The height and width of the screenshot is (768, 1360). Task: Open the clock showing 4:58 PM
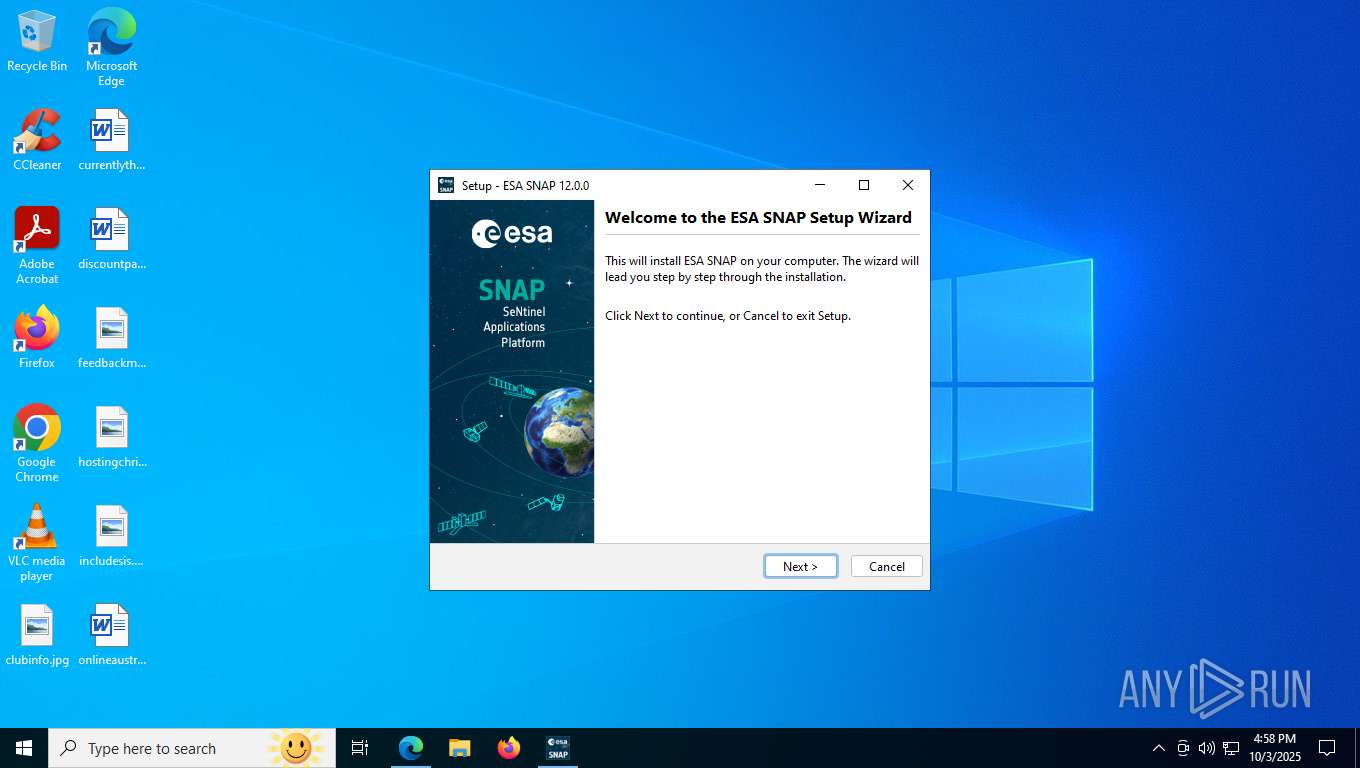point(1274,748)
